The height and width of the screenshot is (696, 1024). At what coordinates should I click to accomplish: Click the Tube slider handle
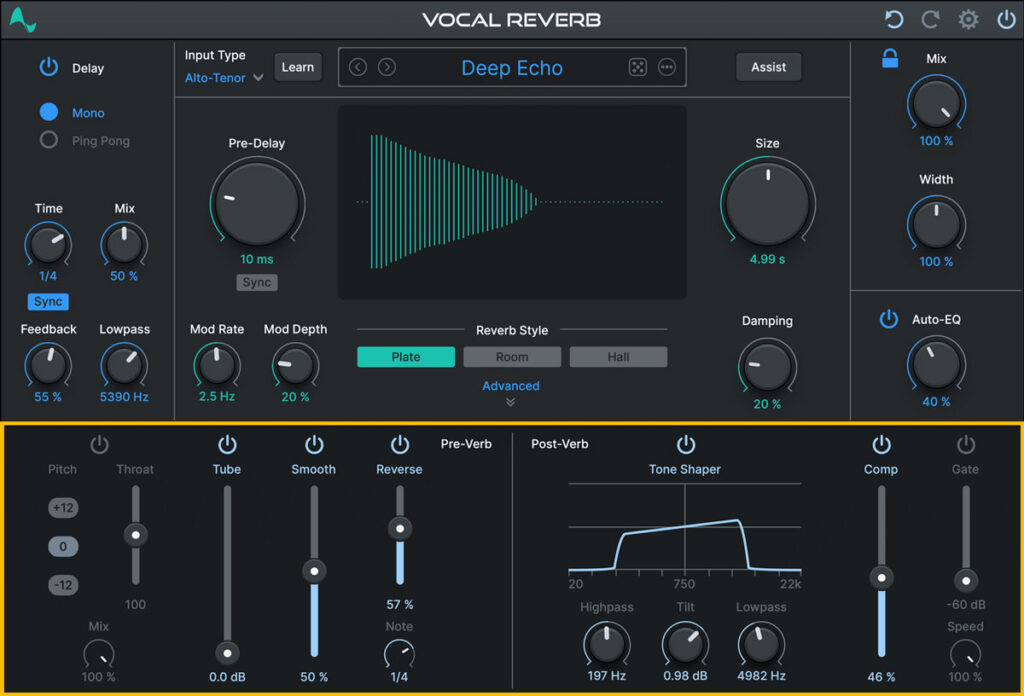click(x=227, y=652)
